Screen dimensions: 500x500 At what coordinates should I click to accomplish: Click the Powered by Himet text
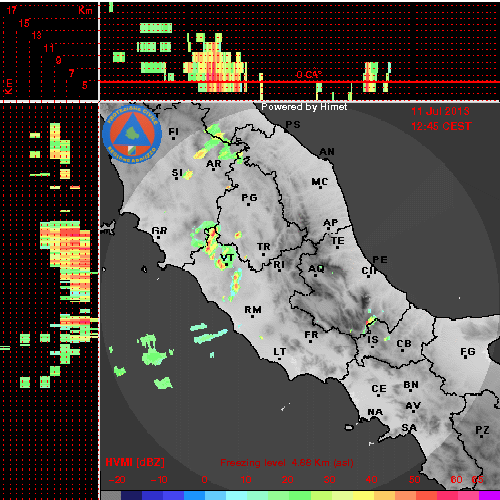304,107
